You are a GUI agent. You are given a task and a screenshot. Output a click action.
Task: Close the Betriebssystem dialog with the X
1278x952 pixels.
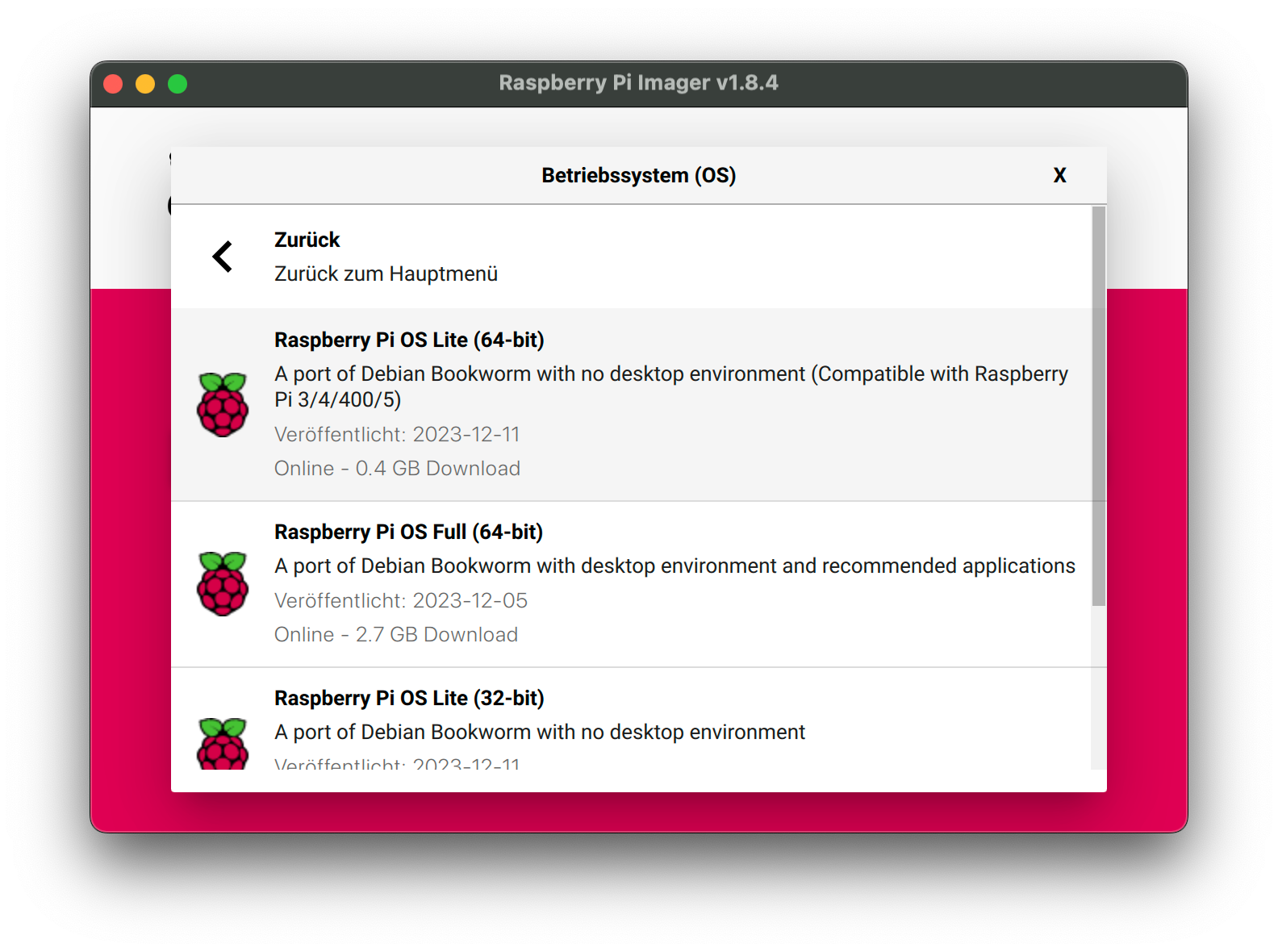[1059, 175]
